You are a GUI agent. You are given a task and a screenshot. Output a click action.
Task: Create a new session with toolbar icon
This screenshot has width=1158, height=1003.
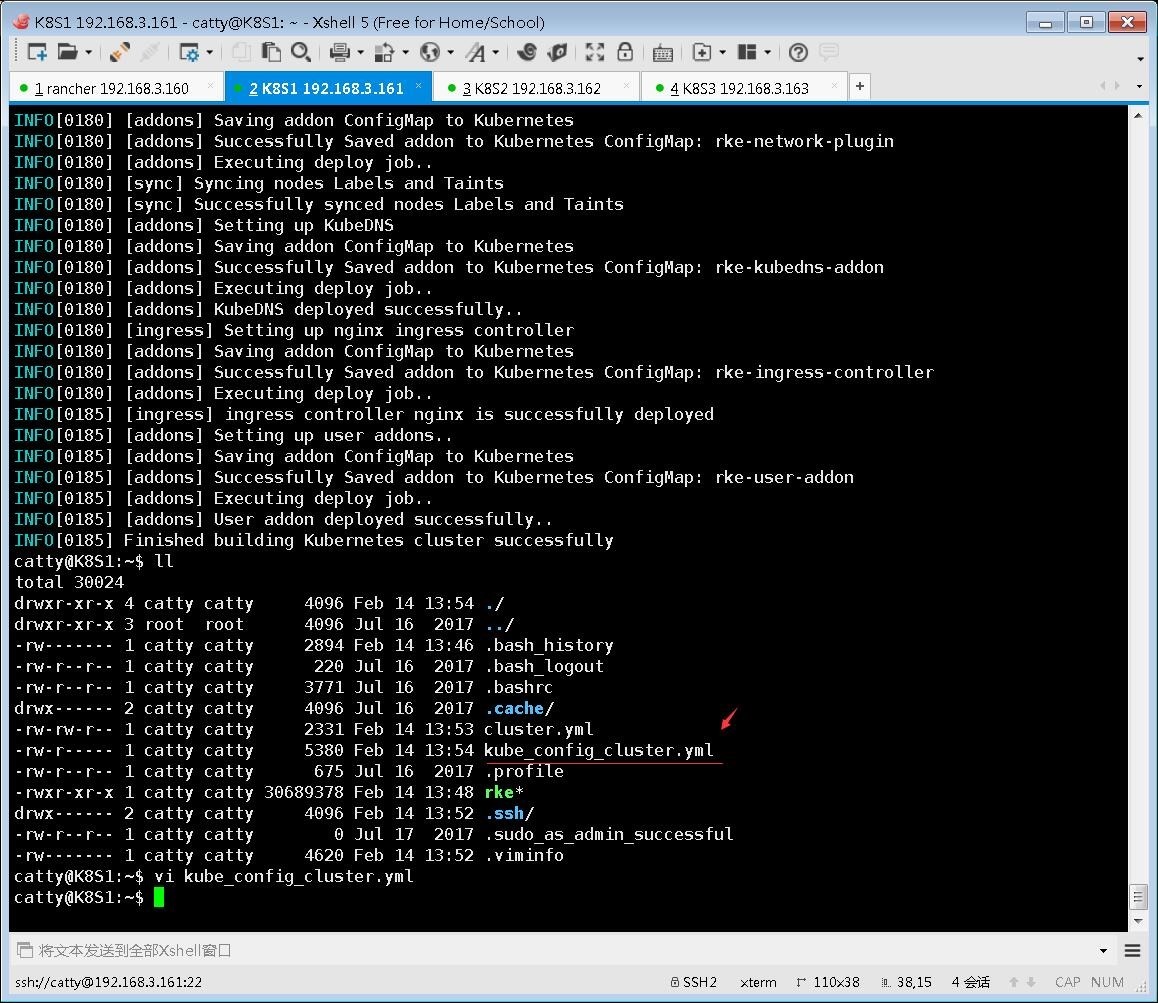coord(37,52)
